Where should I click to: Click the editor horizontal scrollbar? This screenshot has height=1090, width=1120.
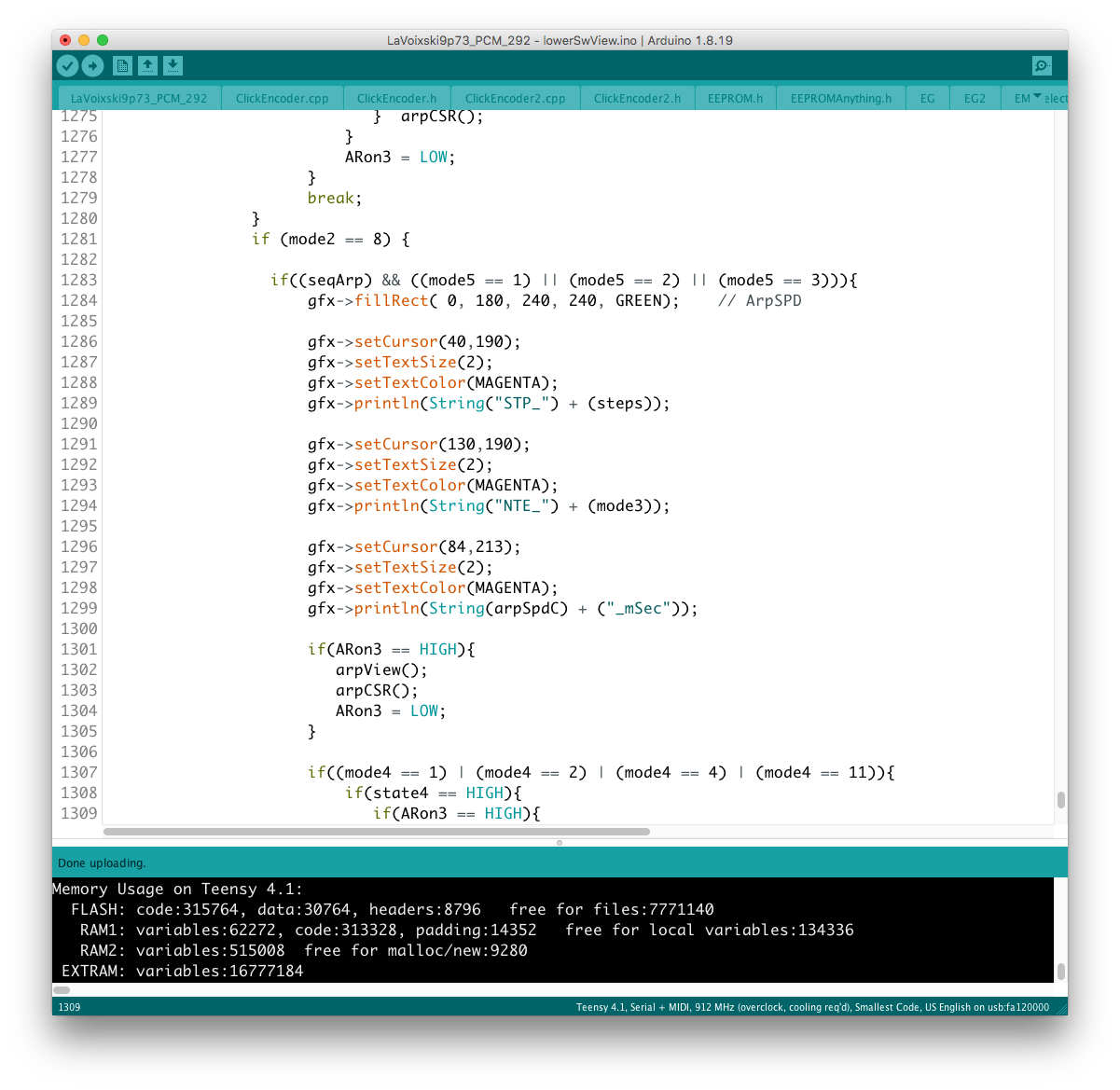pyautogui.click(x=377, y=831)
